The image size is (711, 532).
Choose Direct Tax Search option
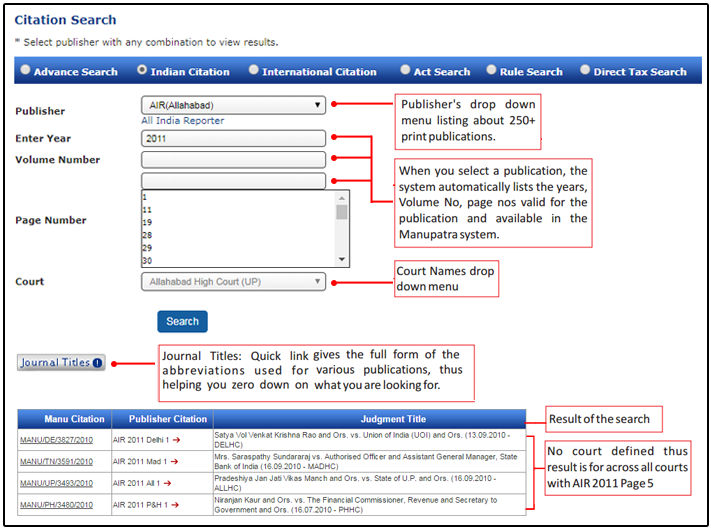tap(585, 71)
